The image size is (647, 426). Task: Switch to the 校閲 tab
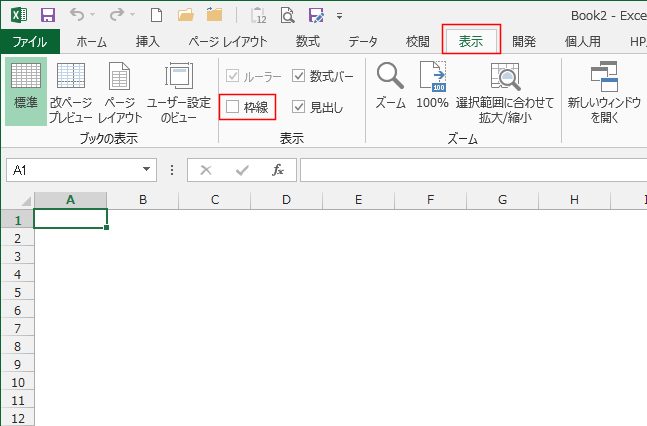(x=418, y=41)
